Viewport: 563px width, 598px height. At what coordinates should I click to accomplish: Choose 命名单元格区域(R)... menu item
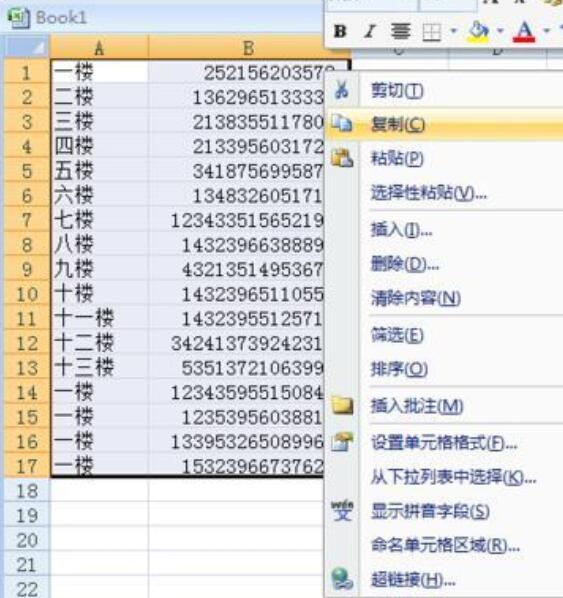tap(445, 545)
